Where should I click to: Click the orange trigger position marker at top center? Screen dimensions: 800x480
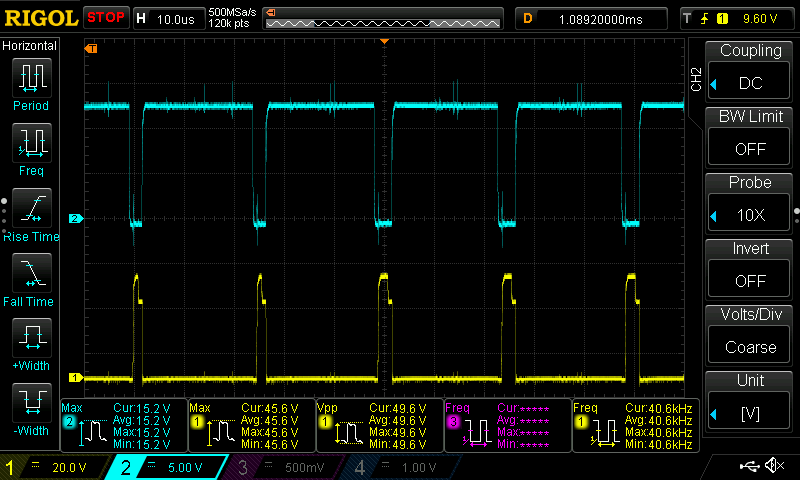(x=384, y=41)
